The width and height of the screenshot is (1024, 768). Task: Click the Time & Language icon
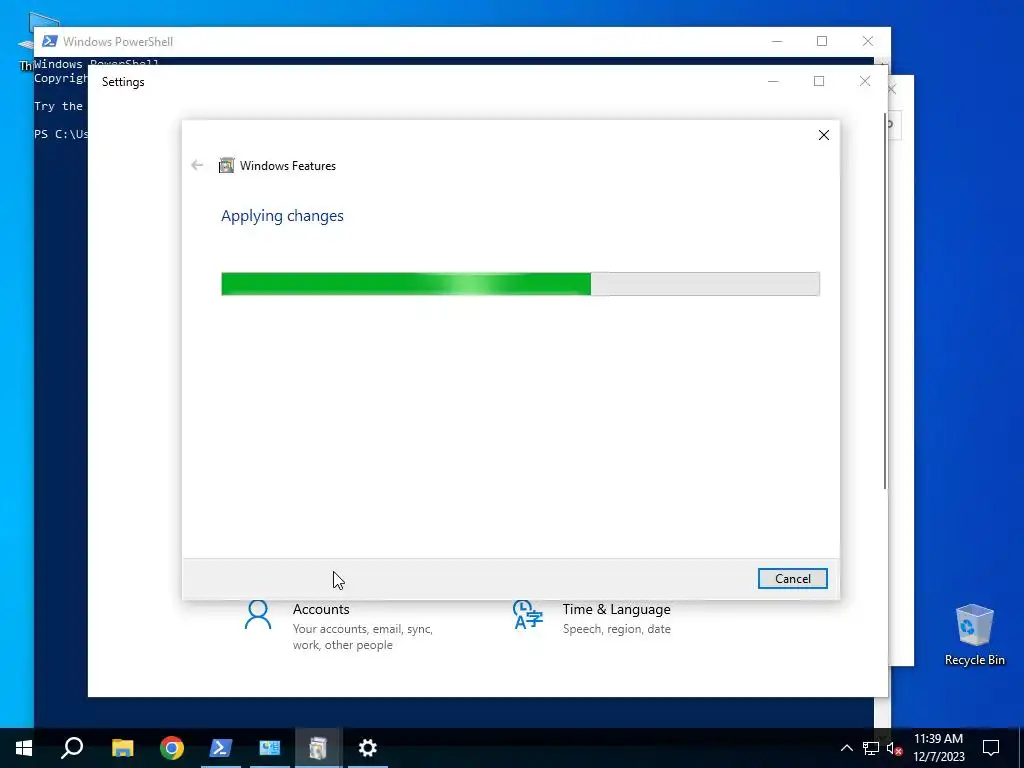click(x=528, y=615)
